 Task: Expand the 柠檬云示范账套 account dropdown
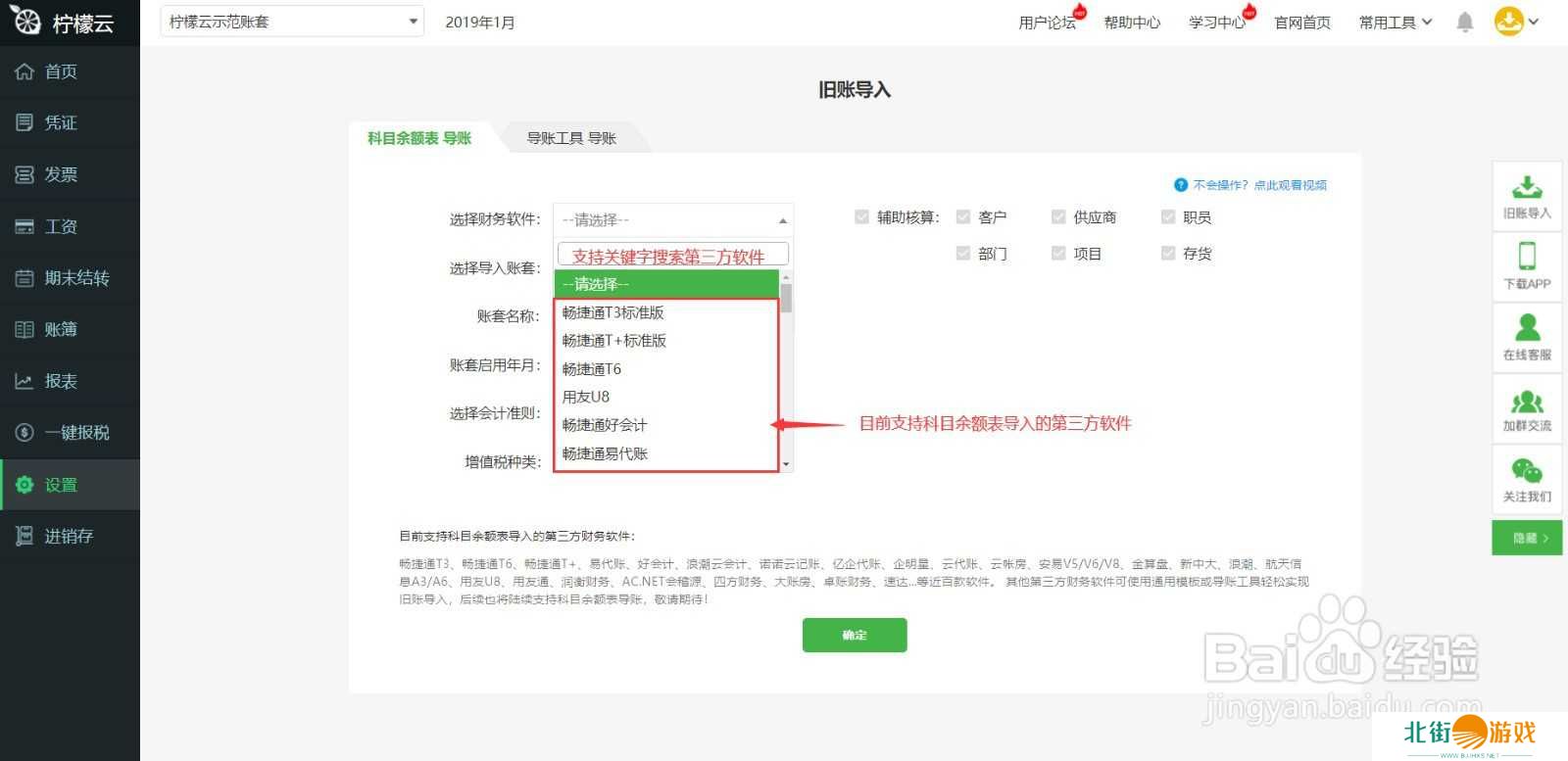click(292, 22)
